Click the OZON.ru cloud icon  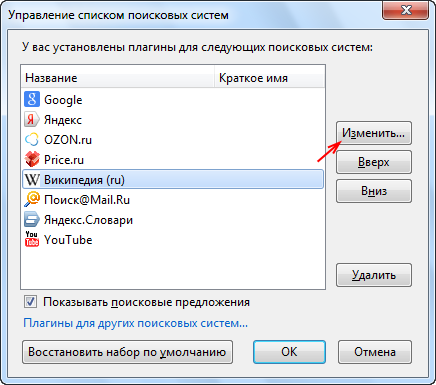point(32,140)
